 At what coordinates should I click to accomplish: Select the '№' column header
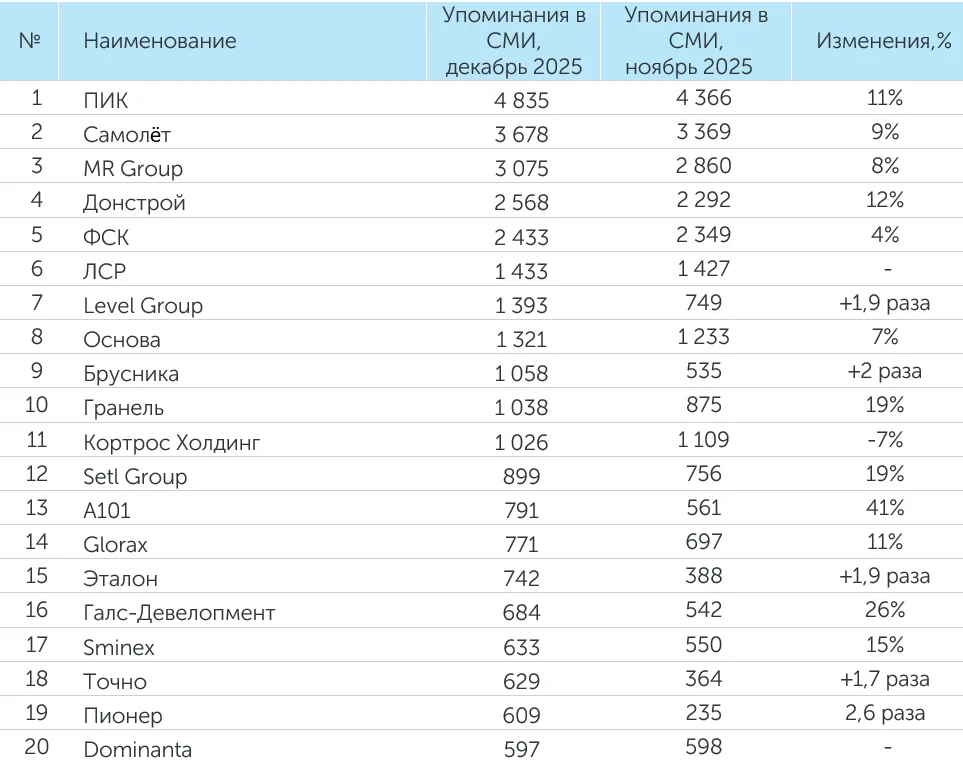click(x=29, y=41)
